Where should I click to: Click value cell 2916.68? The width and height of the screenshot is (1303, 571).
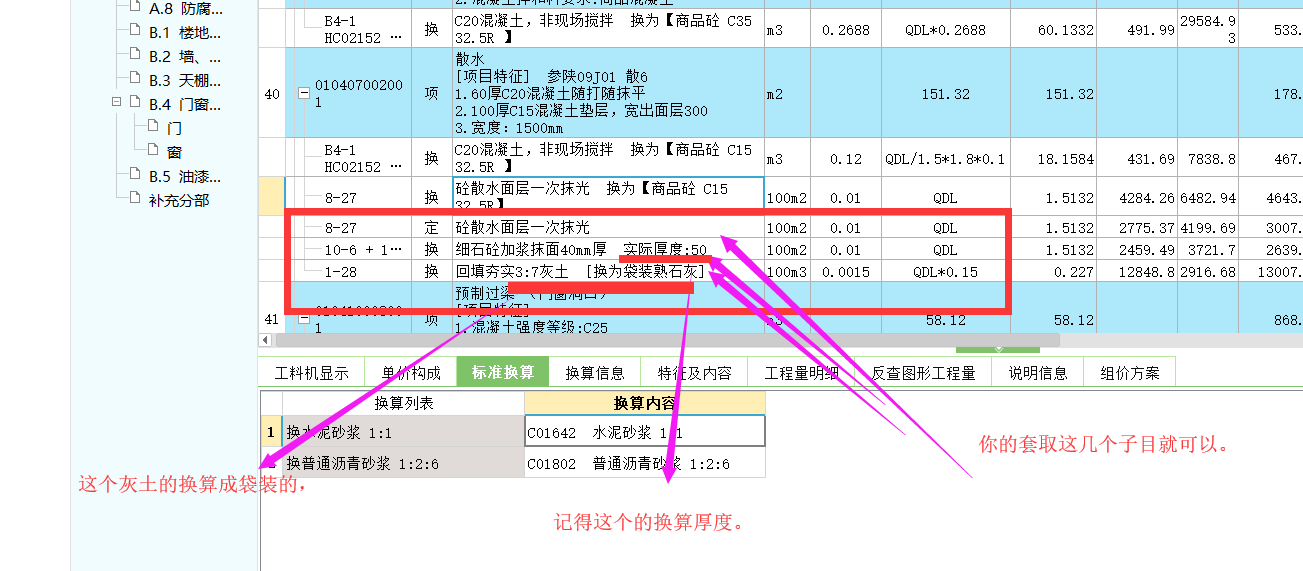[1208, 271]
